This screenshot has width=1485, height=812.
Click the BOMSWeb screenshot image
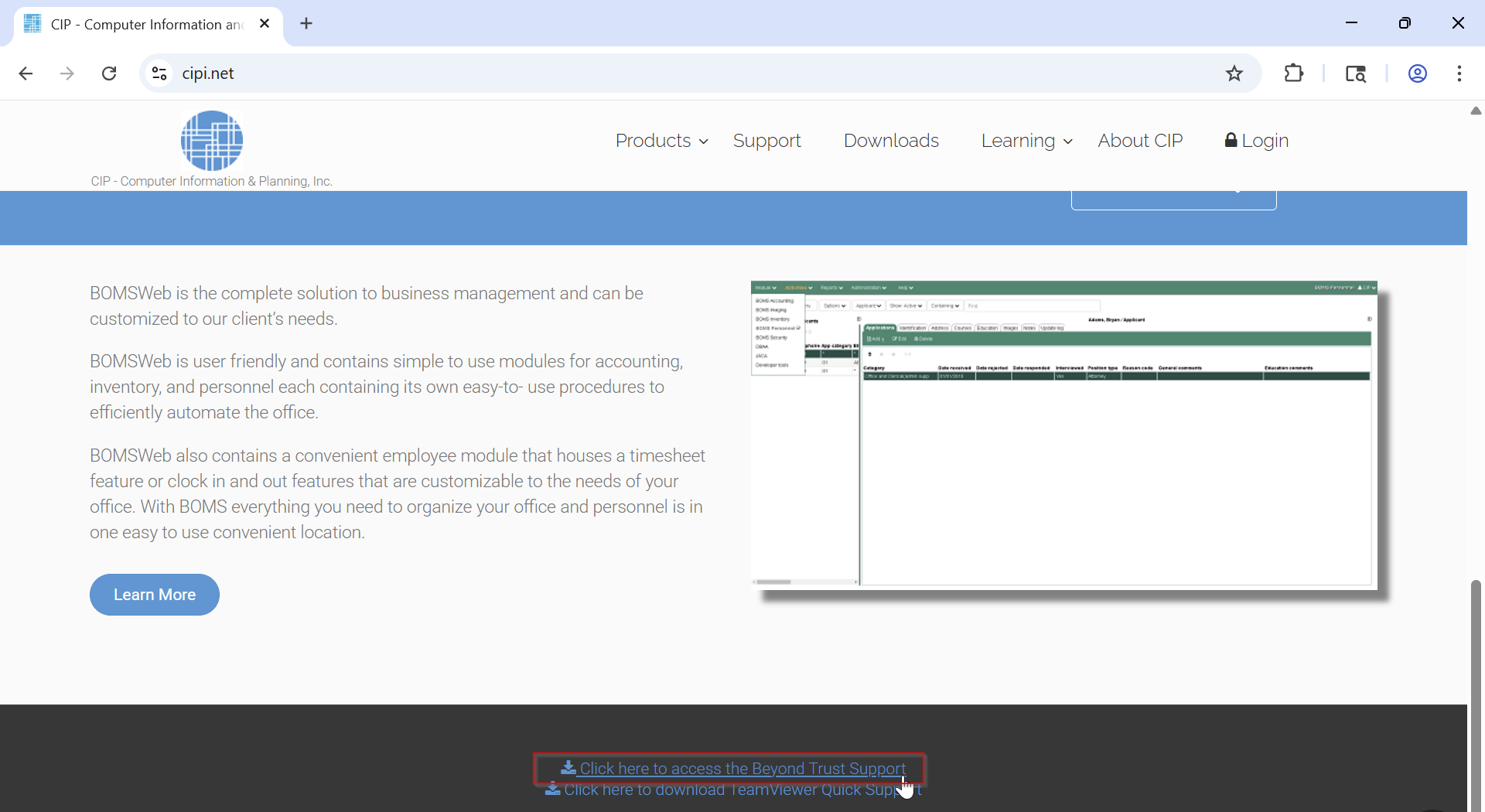tap(1063, 433)
